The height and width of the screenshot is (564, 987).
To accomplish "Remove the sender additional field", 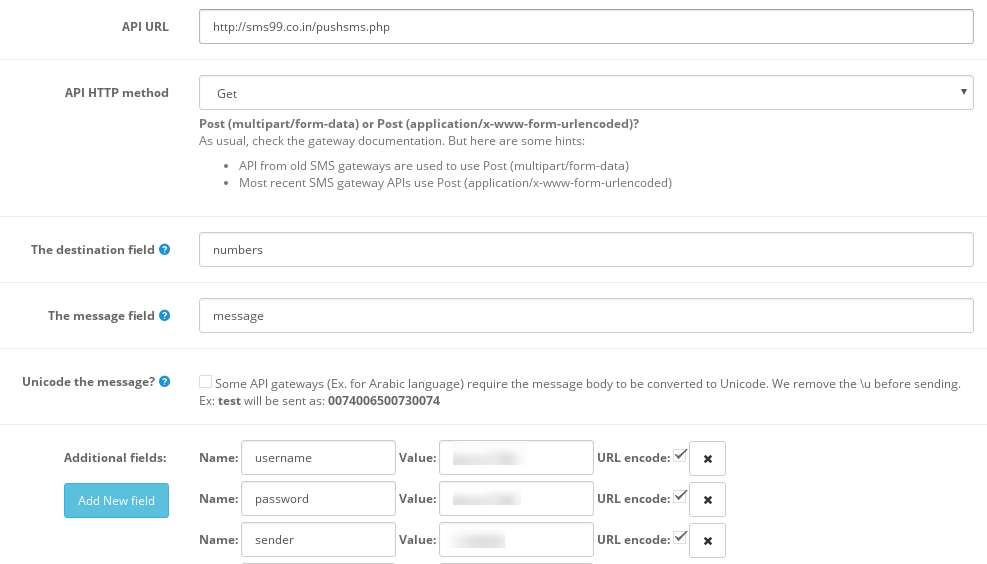I will coord(707,540).
